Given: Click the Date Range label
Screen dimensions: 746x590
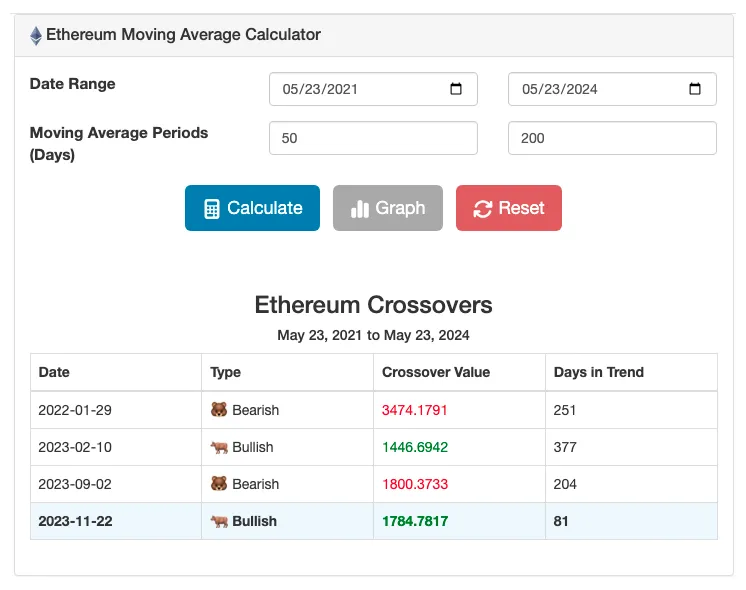Looking at the screenshot, I should (x=72, y=84).
